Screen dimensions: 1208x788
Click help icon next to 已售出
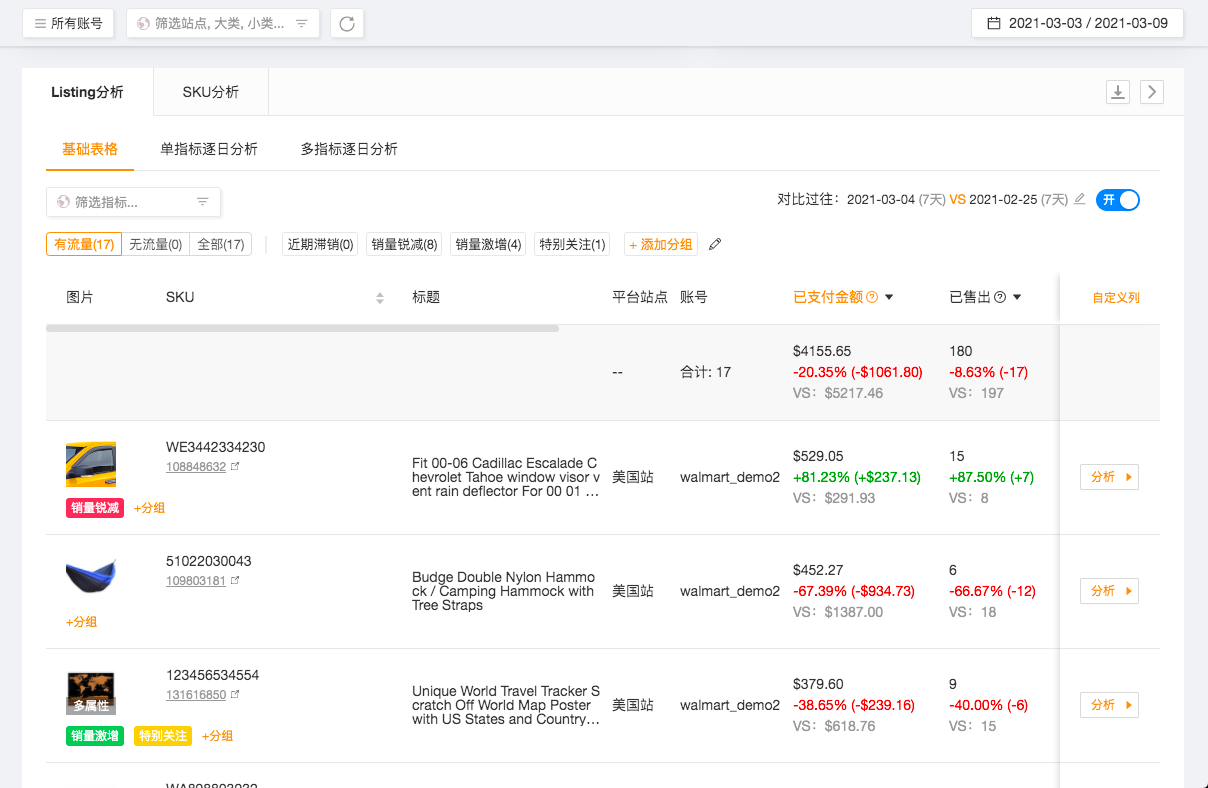point(1000,297)
